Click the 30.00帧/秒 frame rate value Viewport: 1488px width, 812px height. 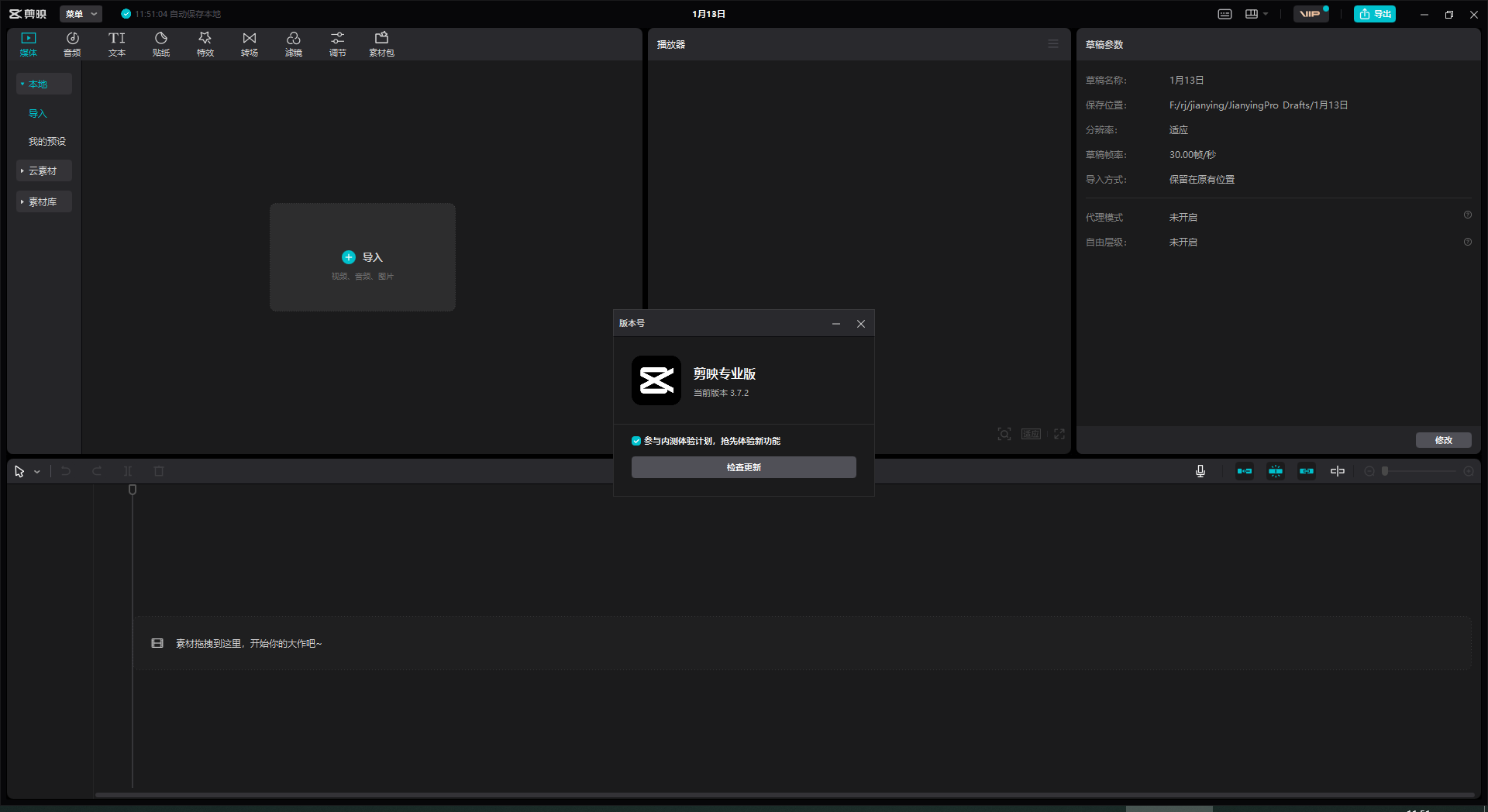point(1193,155)
